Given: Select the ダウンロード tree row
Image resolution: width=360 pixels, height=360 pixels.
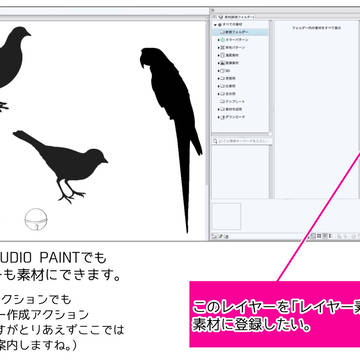Looking at the screenshot, I should [240, 117].
